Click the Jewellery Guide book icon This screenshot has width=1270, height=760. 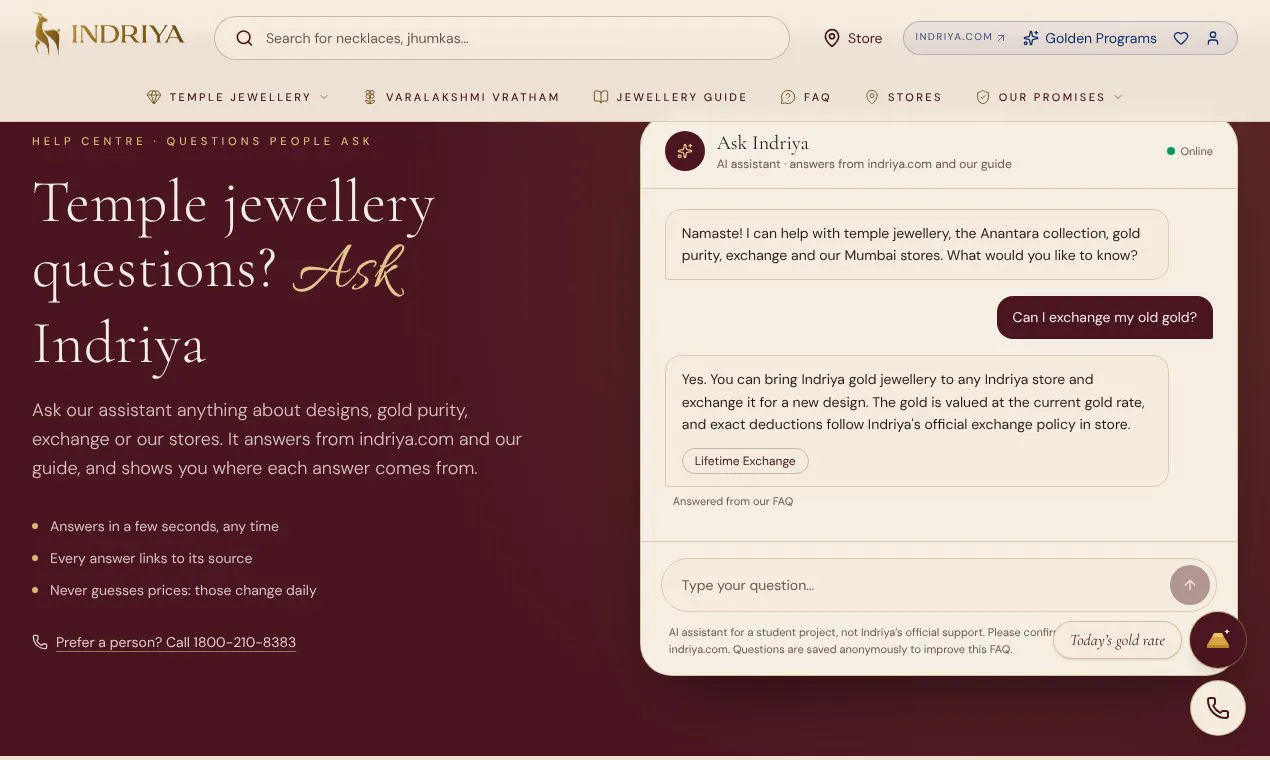coord(601,97)
